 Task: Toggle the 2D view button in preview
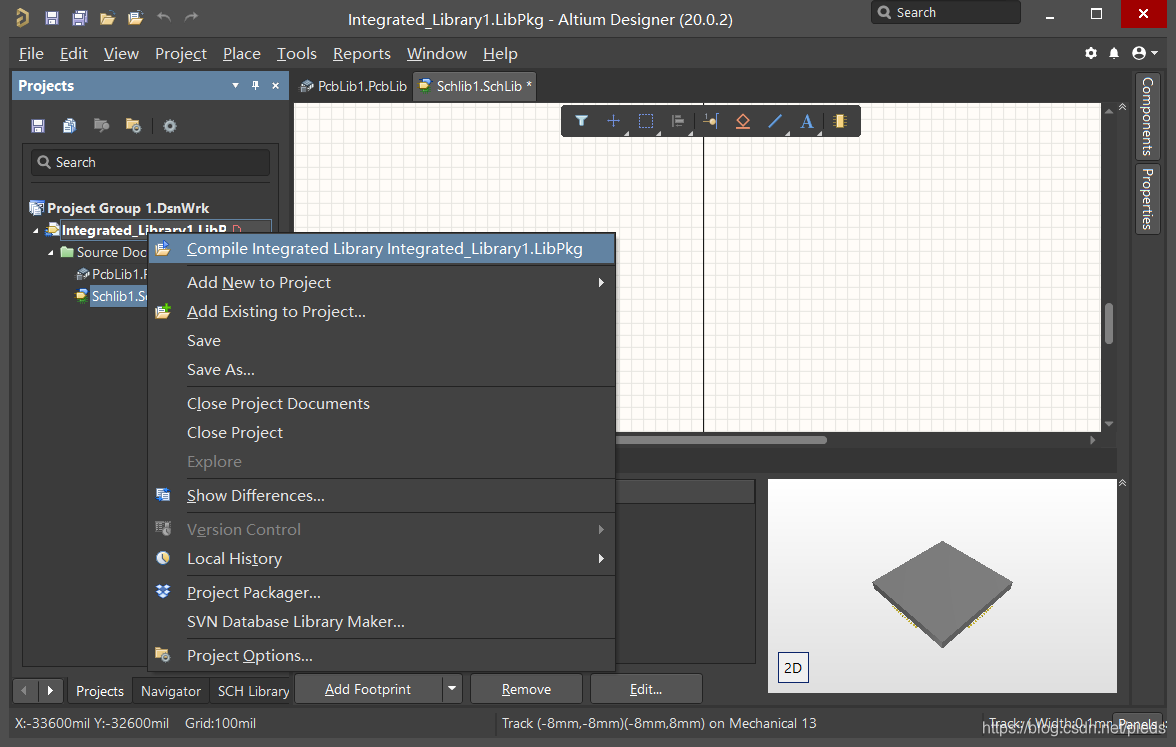click(x=792, y=668)
